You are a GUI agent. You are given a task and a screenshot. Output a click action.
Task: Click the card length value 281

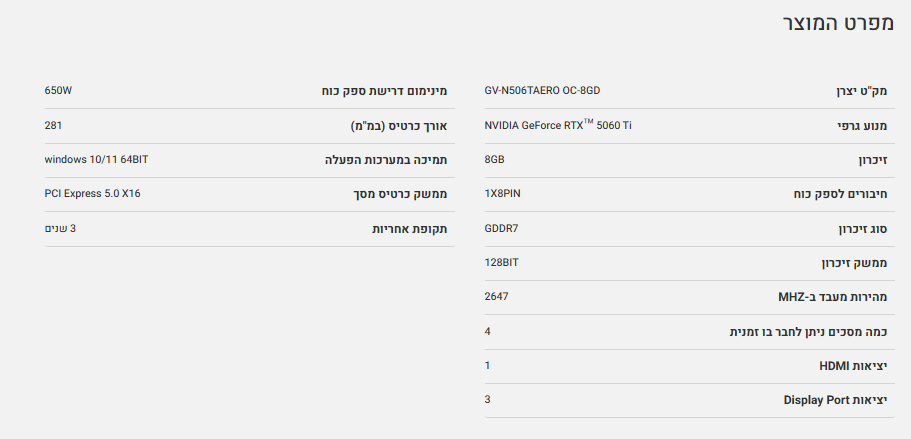pyautogui.click(x=53, y=125)
